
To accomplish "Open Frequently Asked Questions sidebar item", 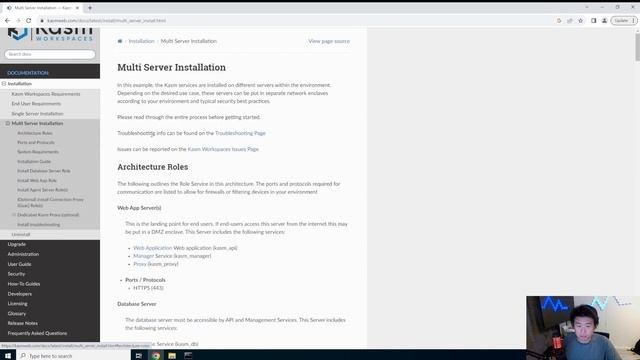I will tap(37, 333).
